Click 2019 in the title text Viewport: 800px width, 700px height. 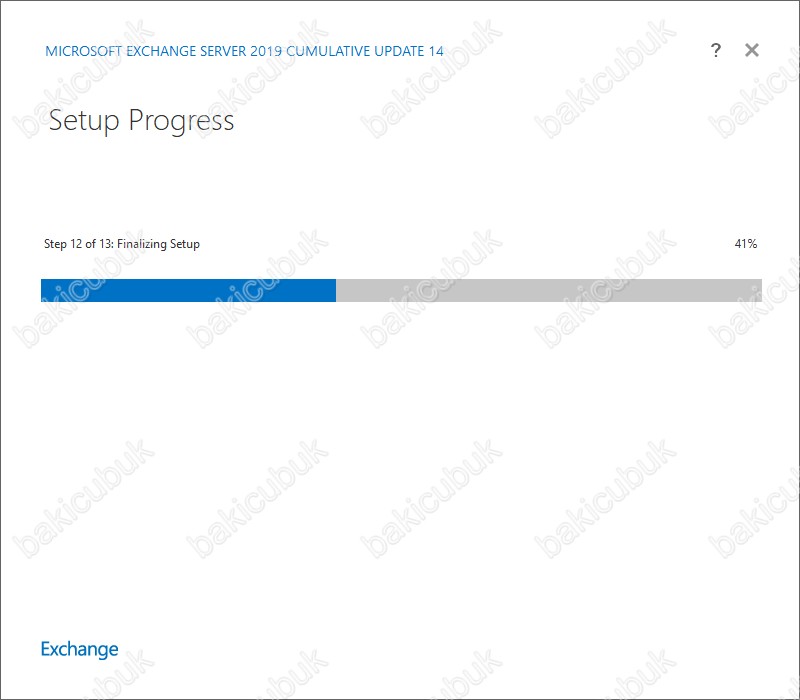click(266, 51)
